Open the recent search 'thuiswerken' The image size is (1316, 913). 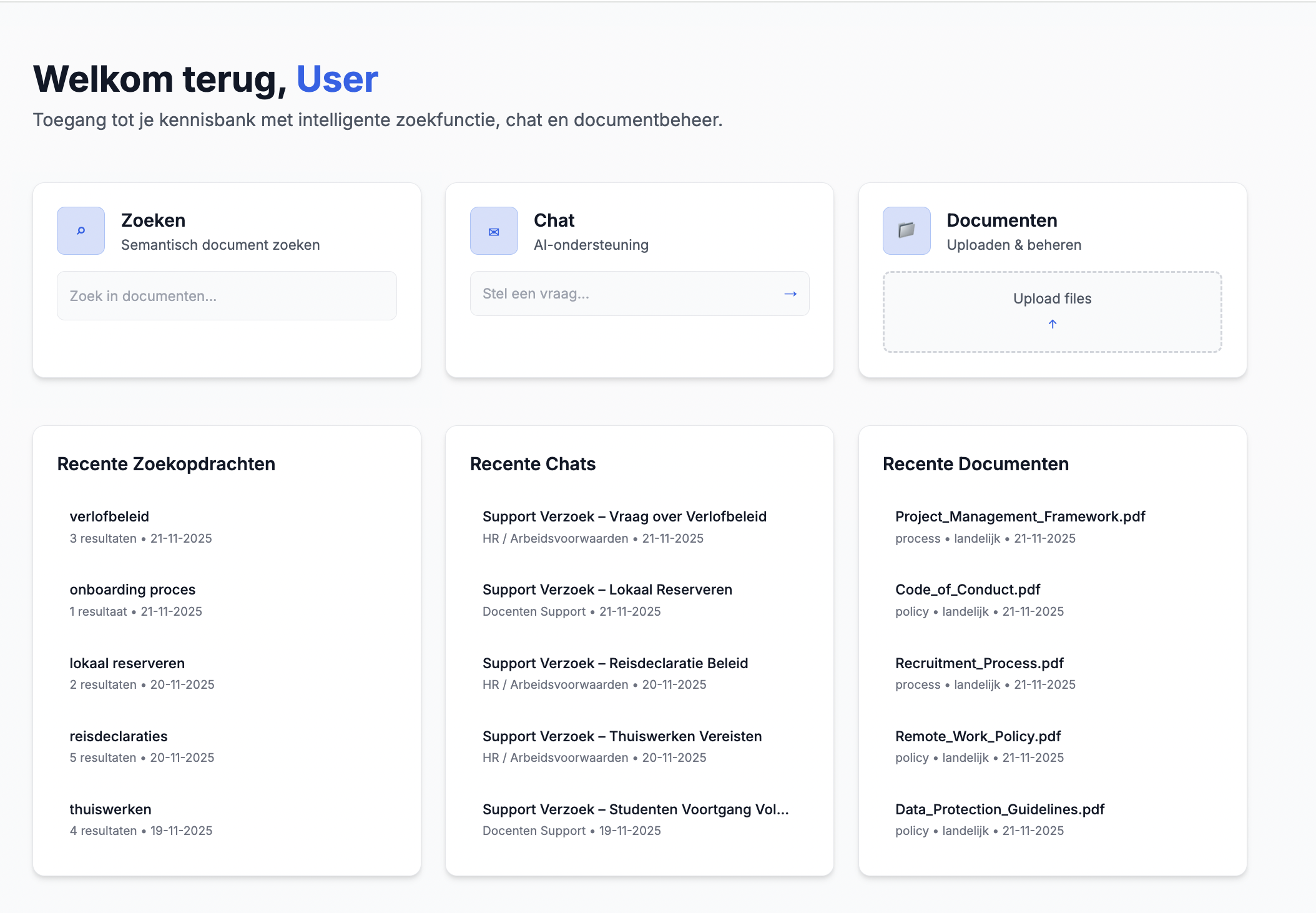click(x=110, y=809)
